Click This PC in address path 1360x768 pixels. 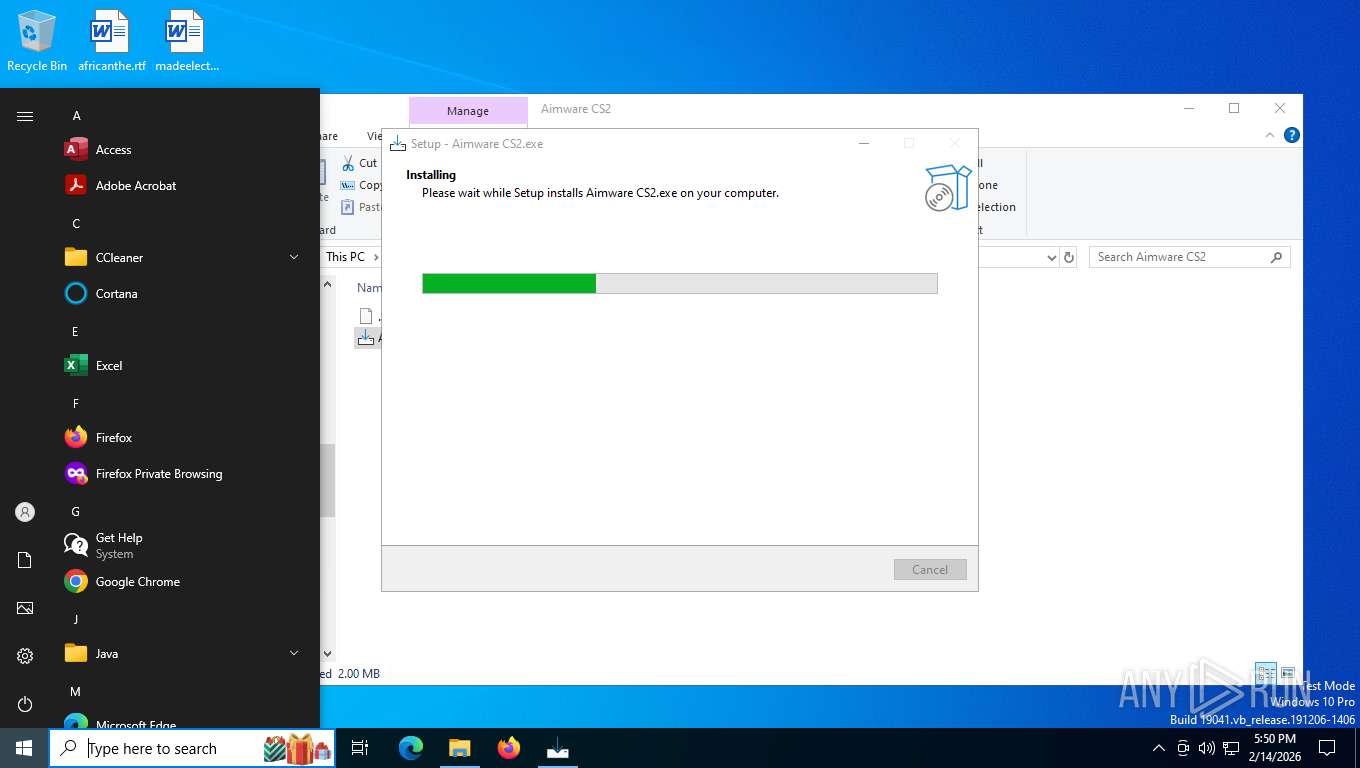345,257
